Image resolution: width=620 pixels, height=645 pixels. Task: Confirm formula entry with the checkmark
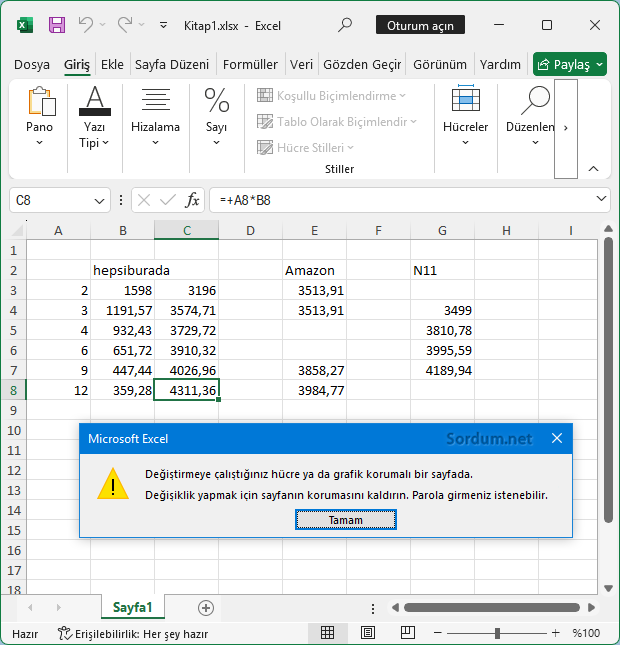point(168,200)
